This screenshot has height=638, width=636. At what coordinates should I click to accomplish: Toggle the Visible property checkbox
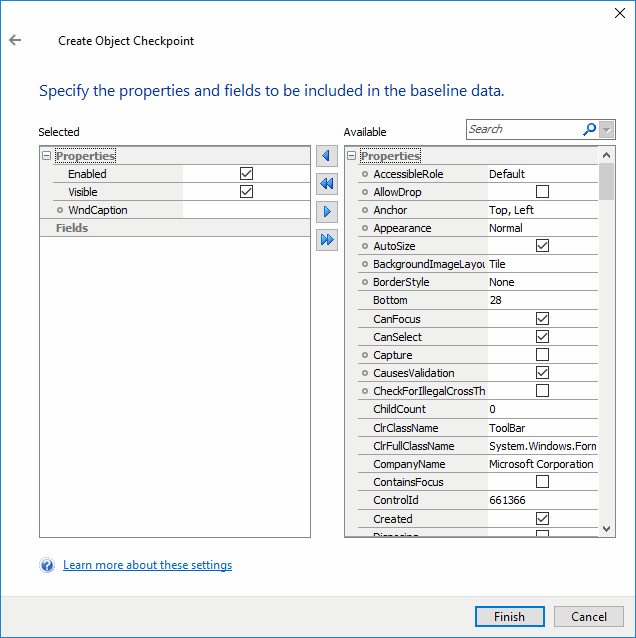pyautogui.click(x=246, y=192)
